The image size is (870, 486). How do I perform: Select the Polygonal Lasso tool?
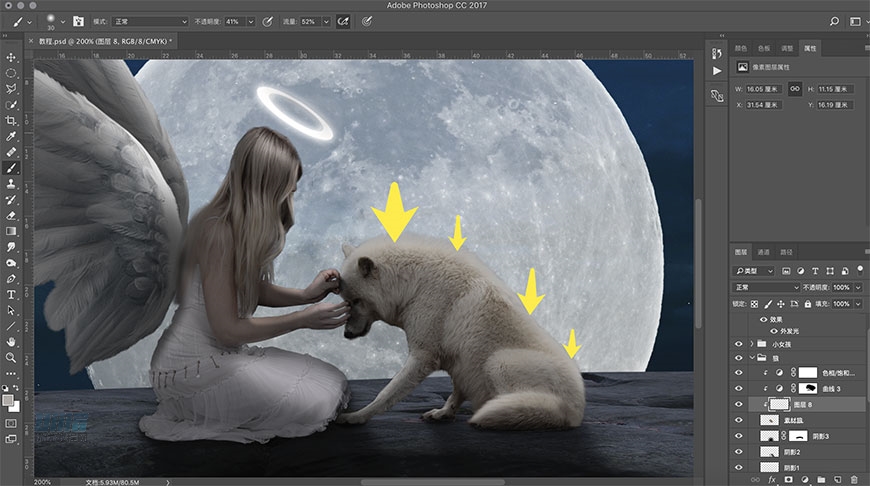pos(11,89)
